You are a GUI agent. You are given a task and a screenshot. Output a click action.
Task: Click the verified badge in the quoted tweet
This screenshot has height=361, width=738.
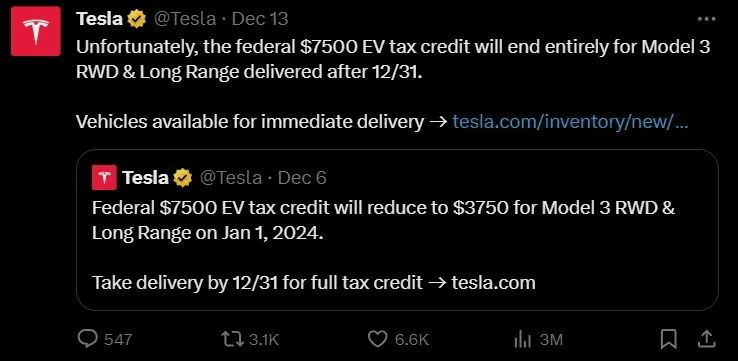click(x=183, y=177)
